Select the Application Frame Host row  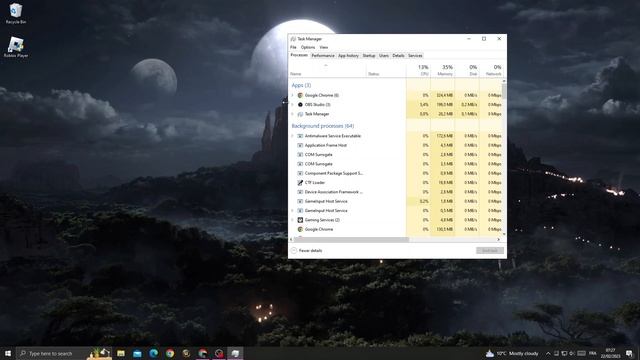point(396,145)
